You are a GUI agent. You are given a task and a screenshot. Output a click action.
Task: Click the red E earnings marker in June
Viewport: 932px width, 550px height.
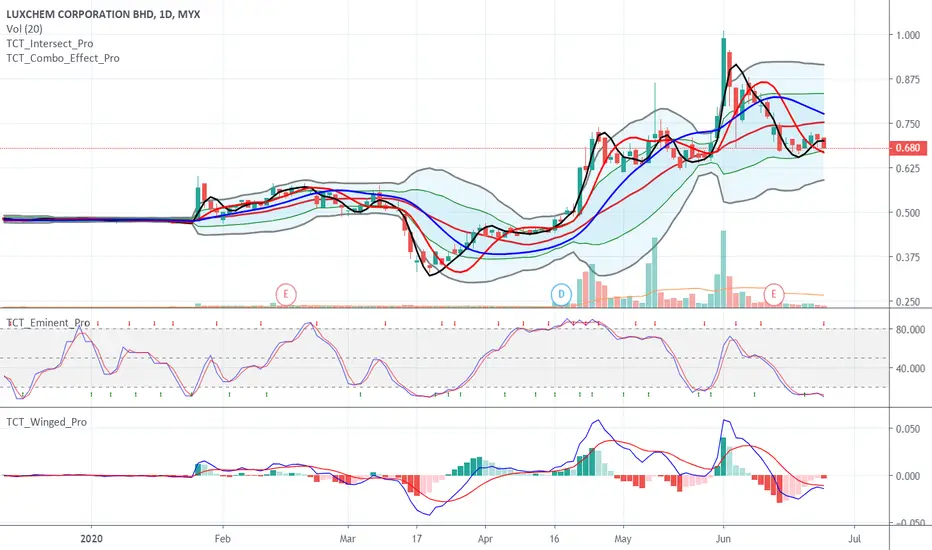click(774, 294)
